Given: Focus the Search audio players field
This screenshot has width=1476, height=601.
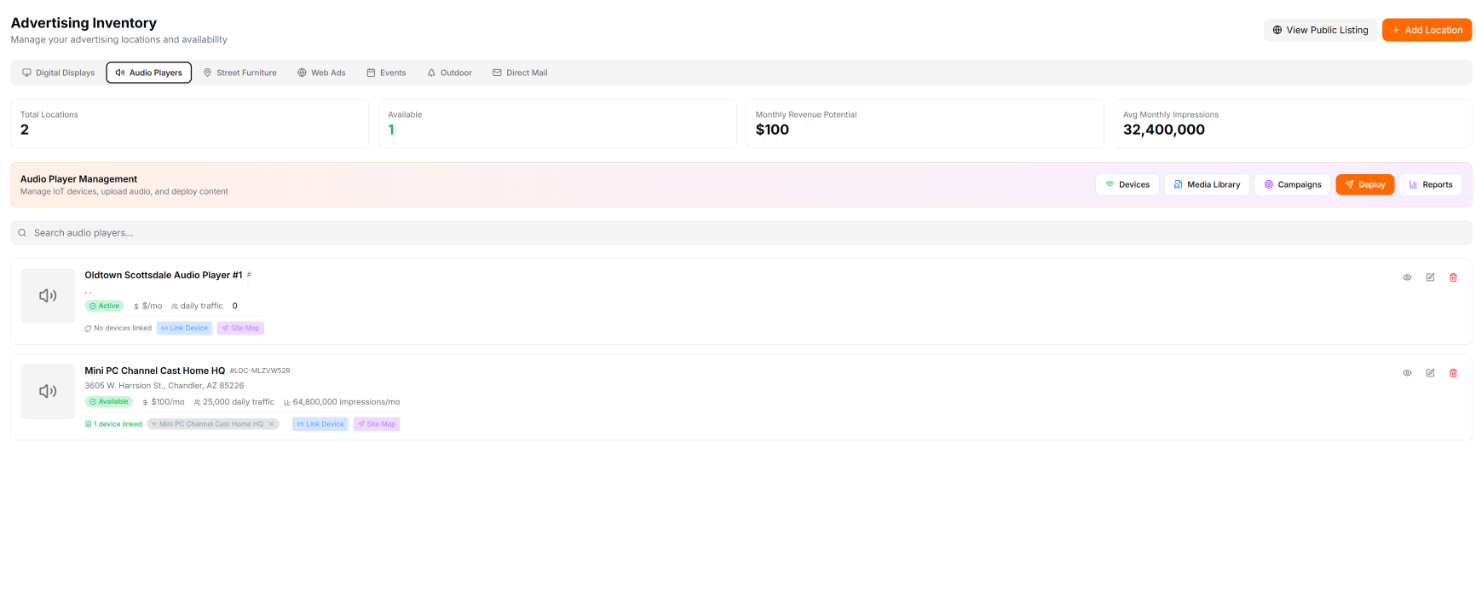Looking at the screenshot, I should click(x=740, y=233).
